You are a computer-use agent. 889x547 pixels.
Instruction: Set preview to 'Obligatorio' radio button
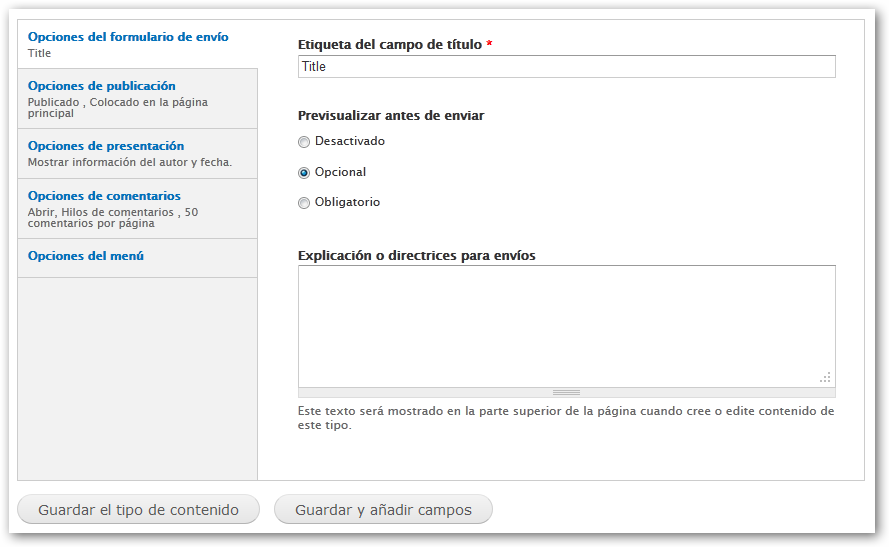tap(304, 203)
